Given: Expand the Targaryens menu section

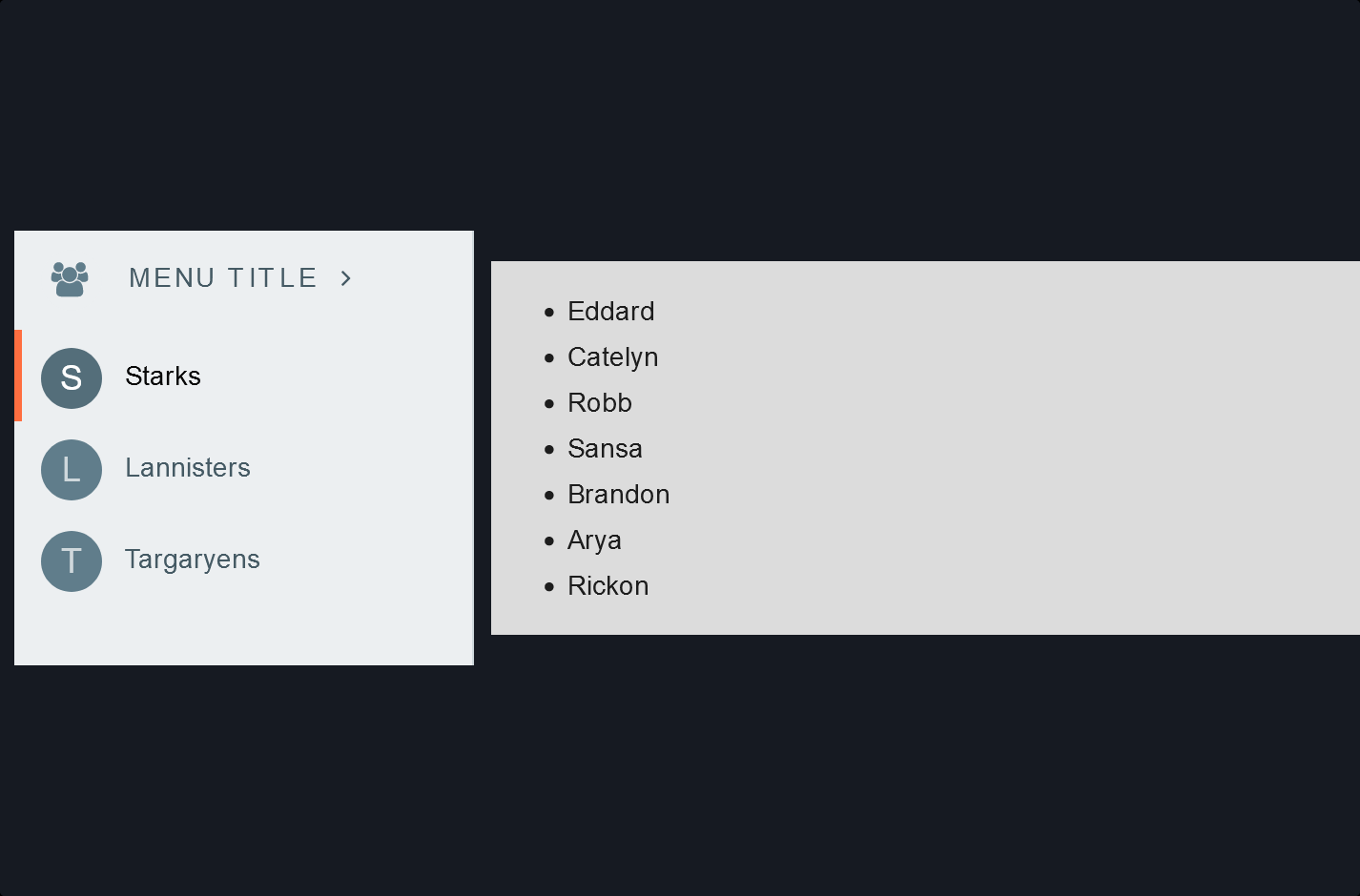Looking at the screenshot, I should (x=192, y=560).
